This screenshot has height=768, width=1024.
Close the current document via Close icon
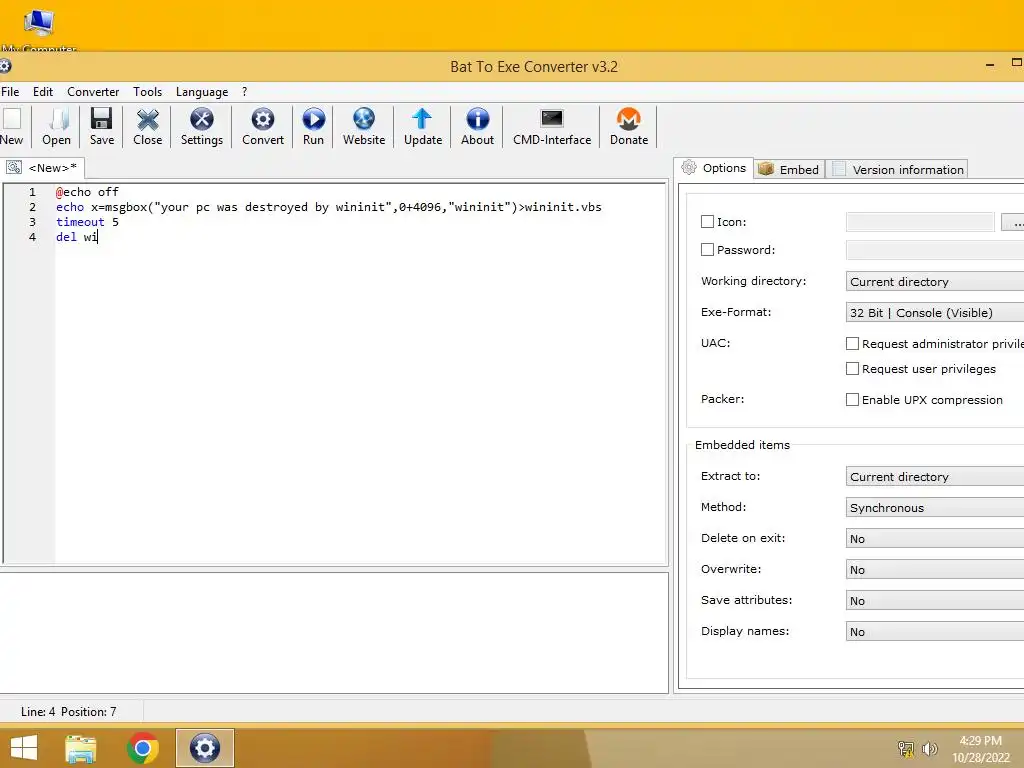coord(148,127)
